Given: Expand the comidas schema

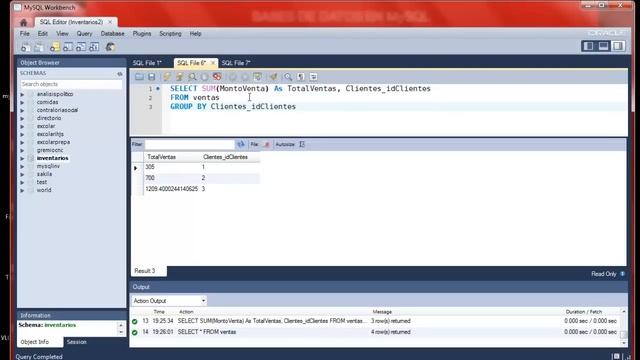Looking at the screenshot, I should (x=22, y=102).
